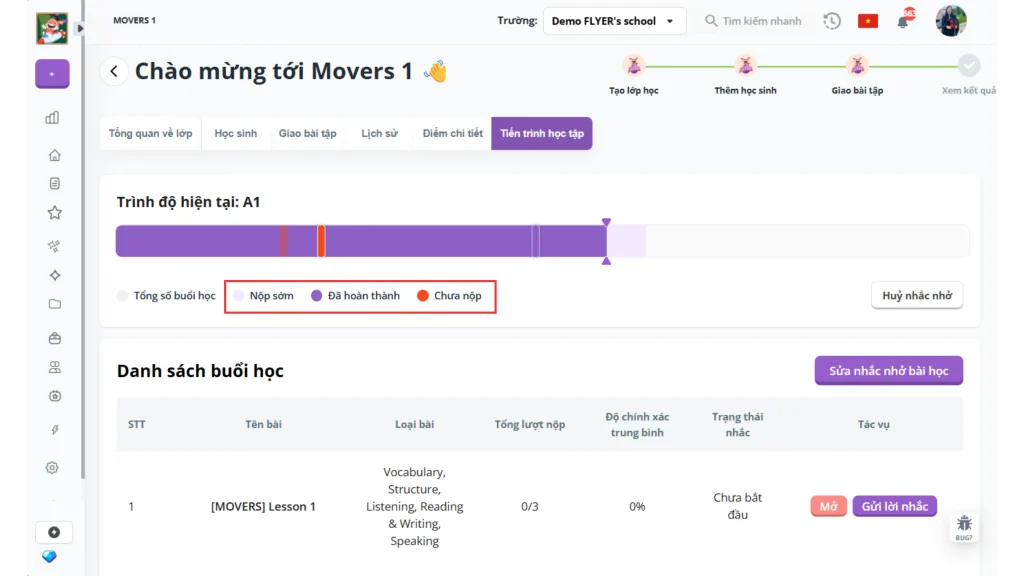Click the BUG report icon
Image resolution: width=1024 pixels, height=576 pixels.
point(964,527)
